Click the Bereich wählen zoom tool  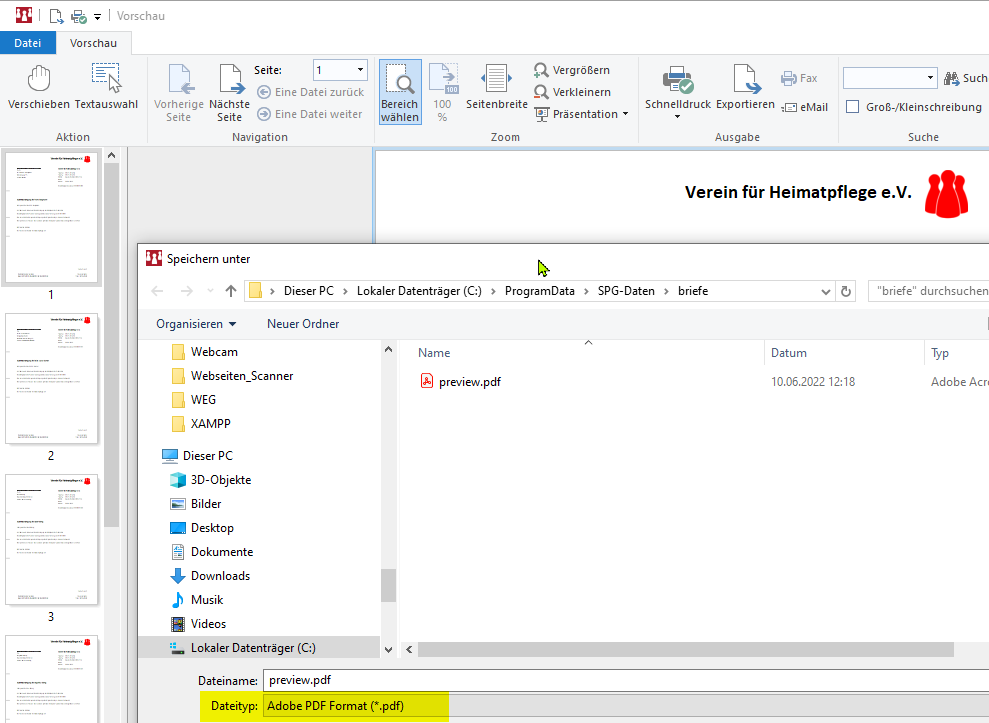(400, 91)
